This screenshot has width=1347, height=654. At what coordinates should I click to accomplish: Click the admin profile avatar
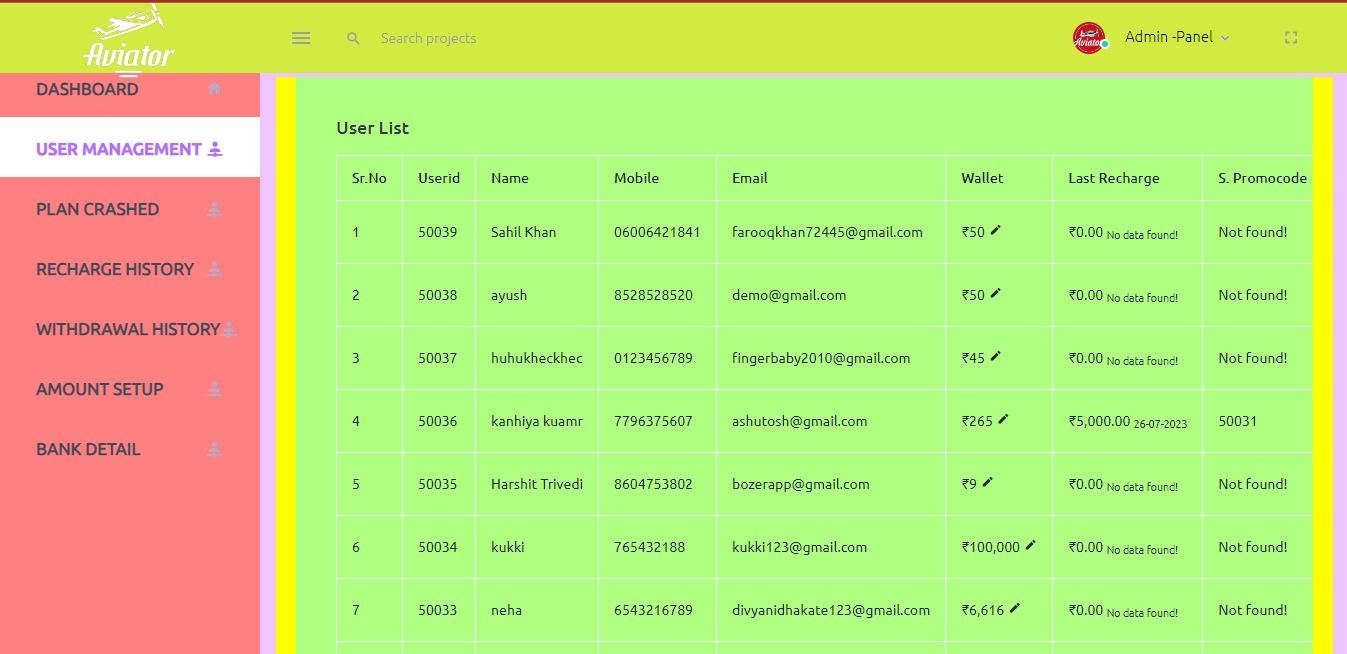[x=1089, y=38]
